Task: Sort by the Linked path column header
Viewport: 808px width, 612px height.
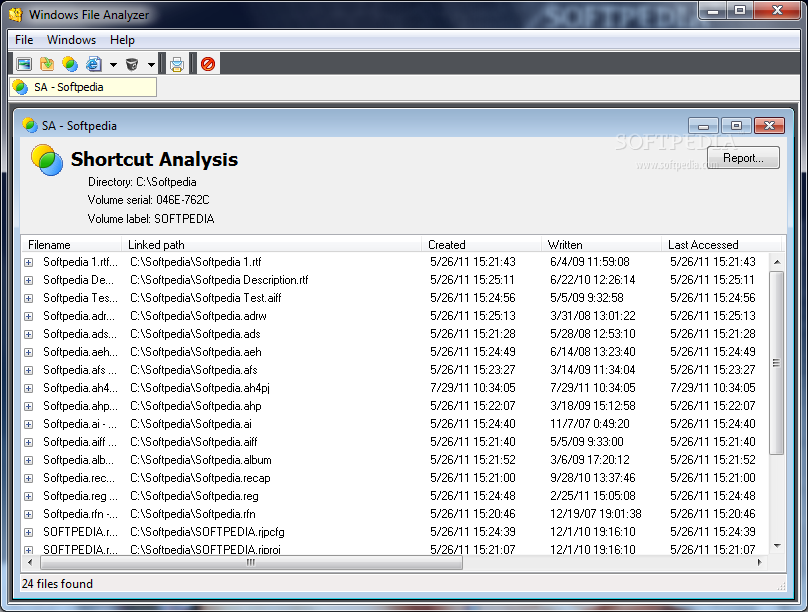Action: 272,245
